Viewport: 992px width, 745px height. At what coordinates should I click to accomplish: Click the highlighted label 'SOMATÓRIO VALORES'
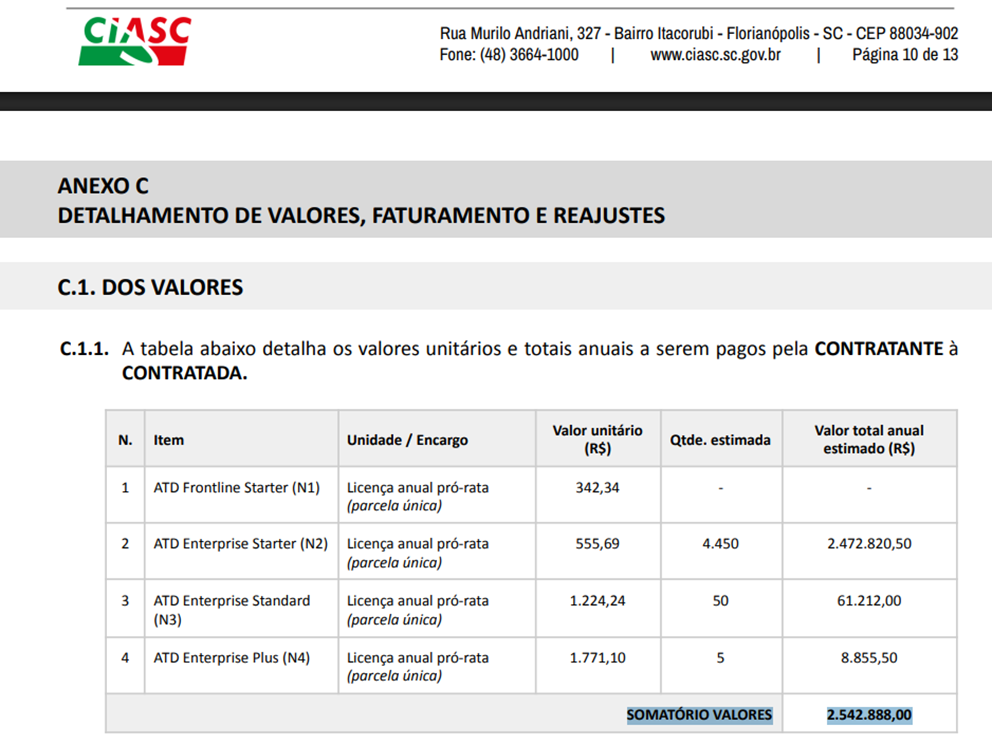click(699, 715)
